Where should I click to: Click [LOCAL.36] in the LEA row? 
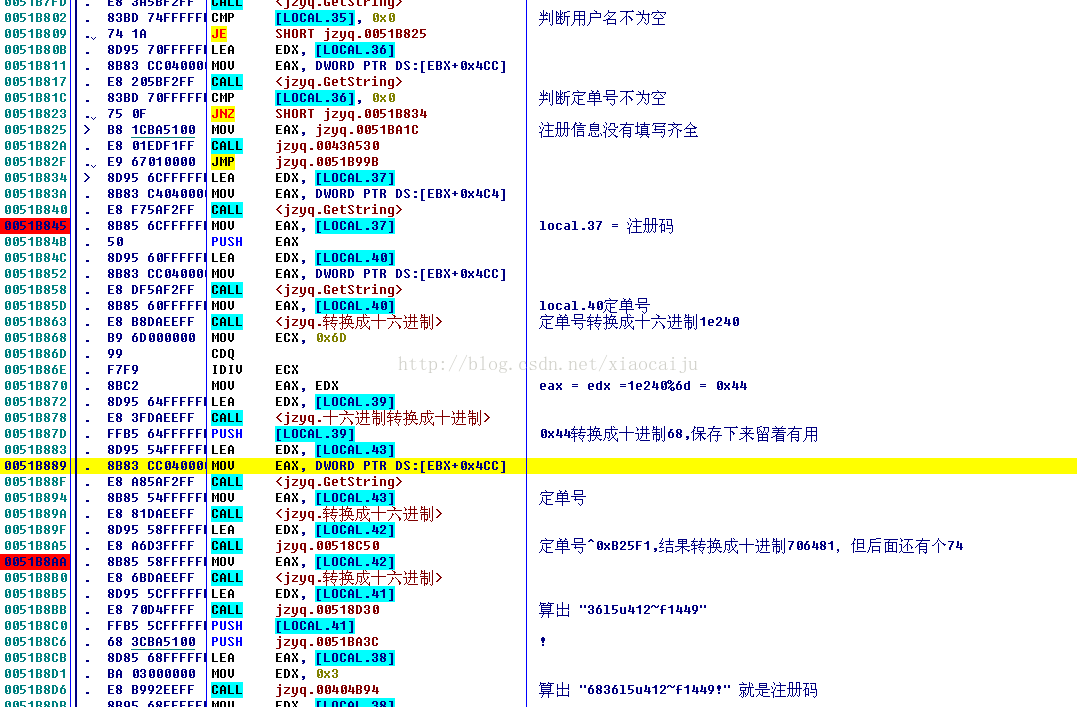coord(354,49)
